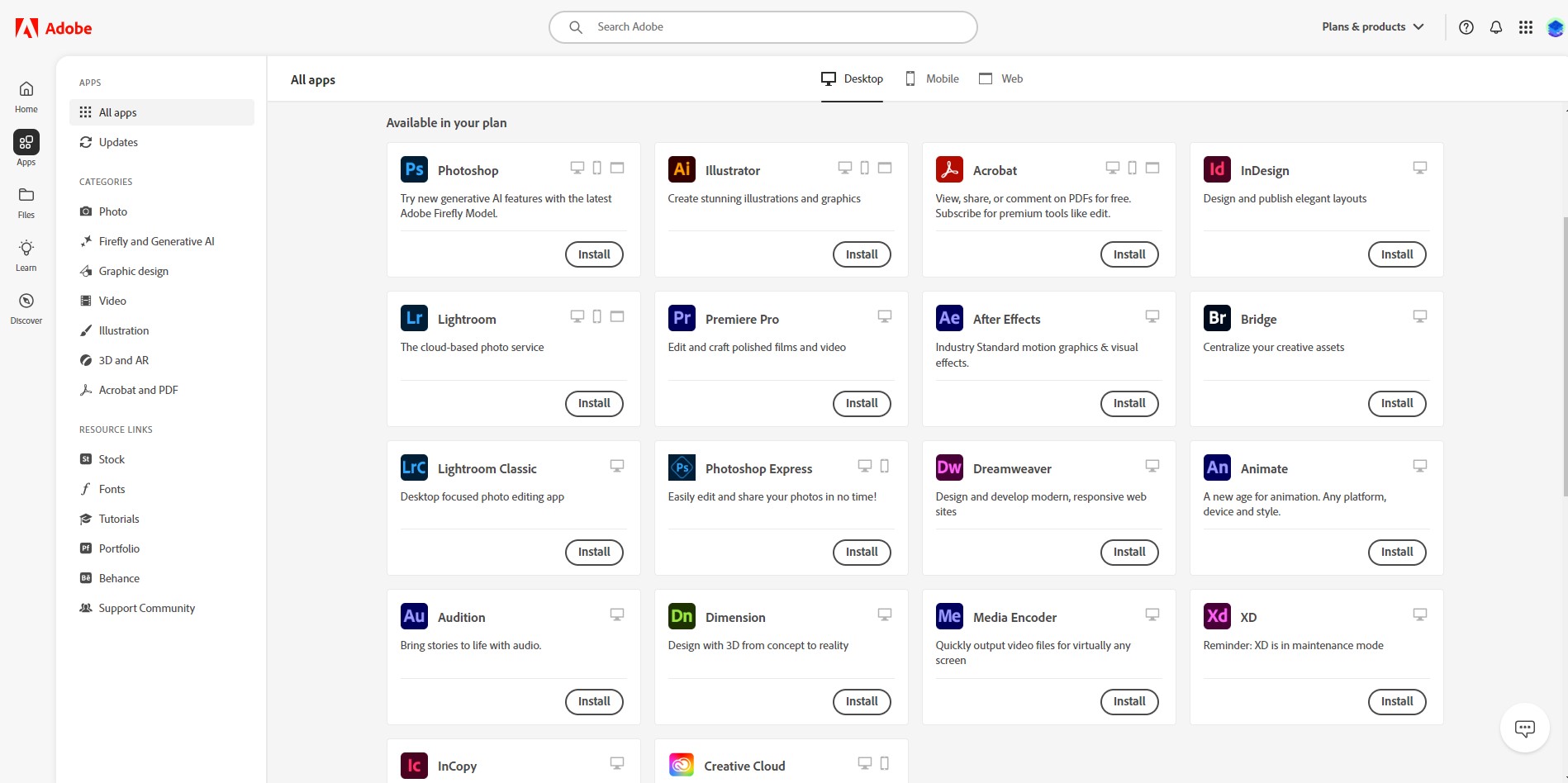Install Dreamweaver
1568x783 pixels.
tap(1129, 552)
